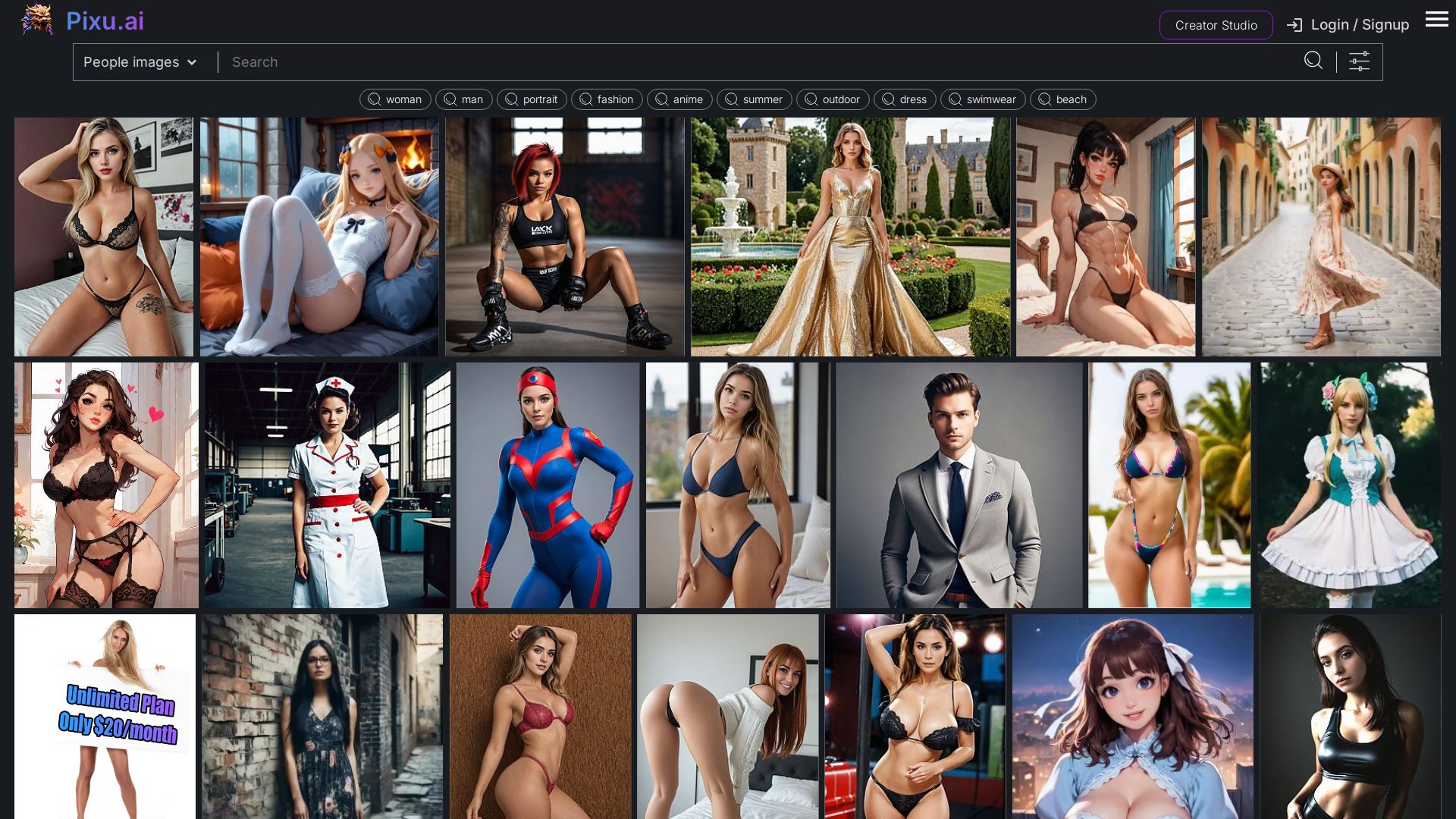Select the fashion search tag
The width and height of the screenshot is (1456, 819).
[x=607, y=99]
